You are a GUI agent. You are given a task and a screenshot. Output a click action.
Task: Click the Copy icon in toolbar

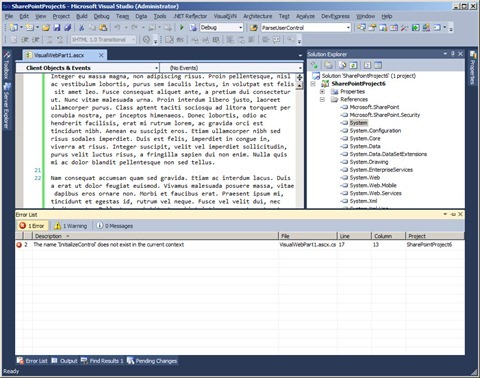(x=92, y=28)
